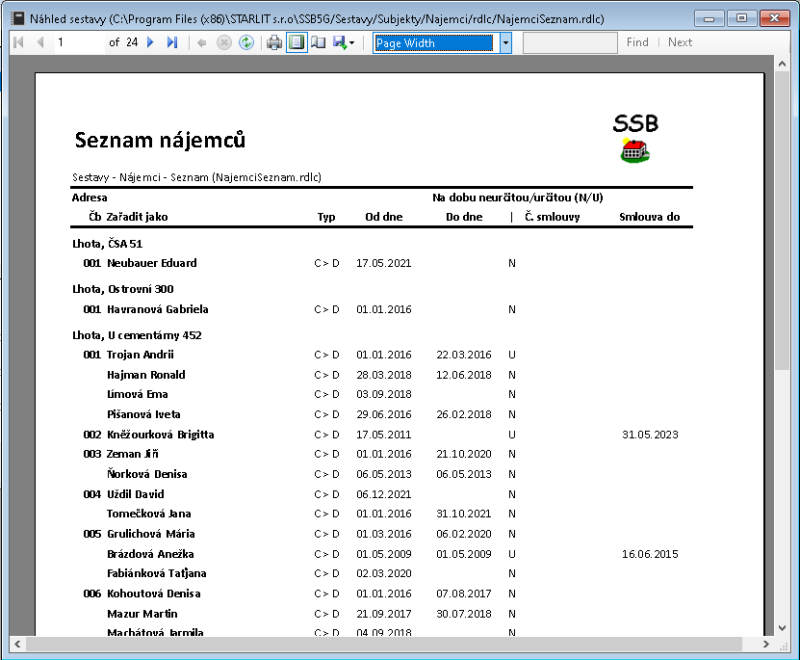The width and height of the screenshot is (800, 660).
Task: Stop rendering the report
Action: pos(223,43)
